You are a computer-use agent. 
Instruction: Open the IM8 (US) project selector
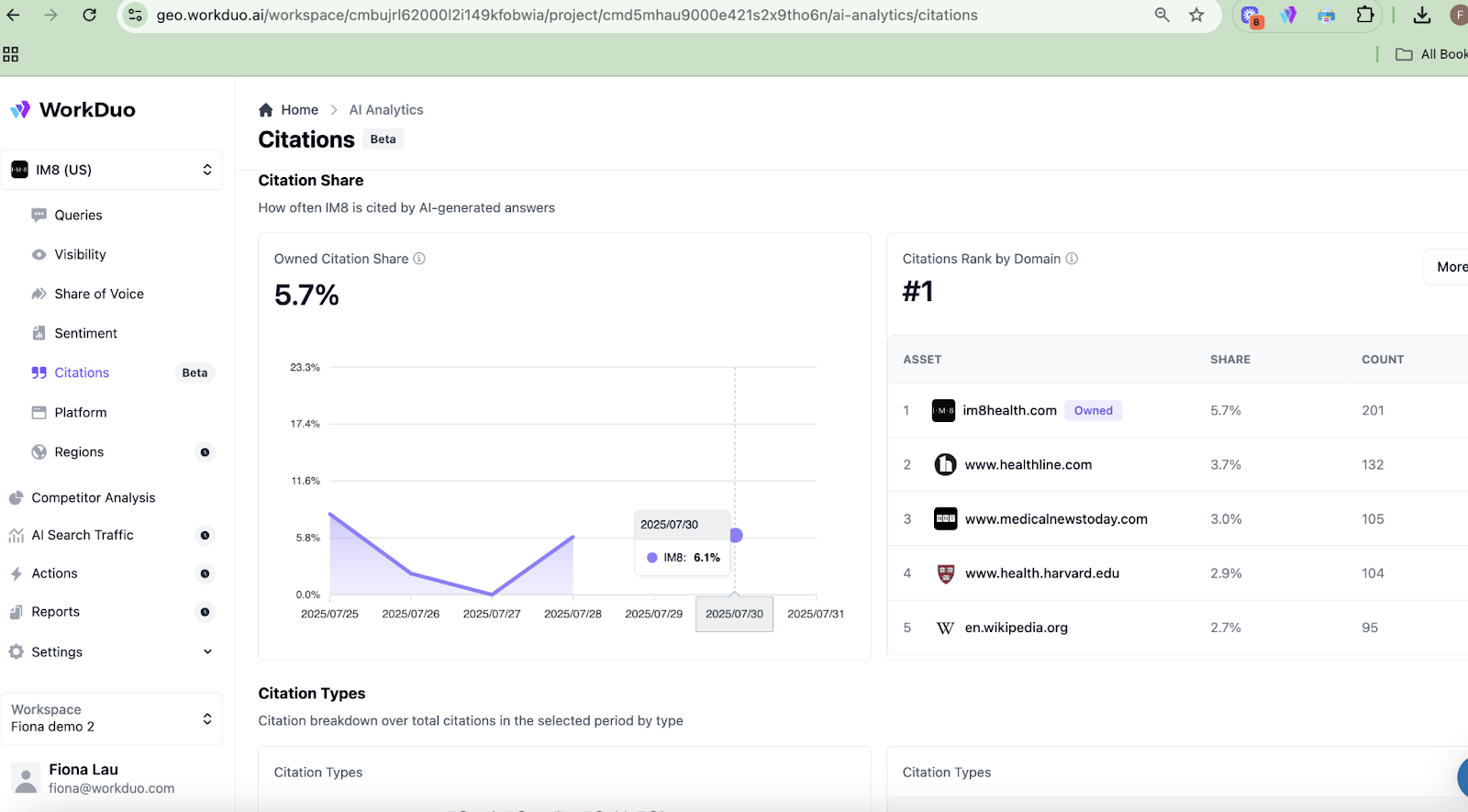[112, 170]
